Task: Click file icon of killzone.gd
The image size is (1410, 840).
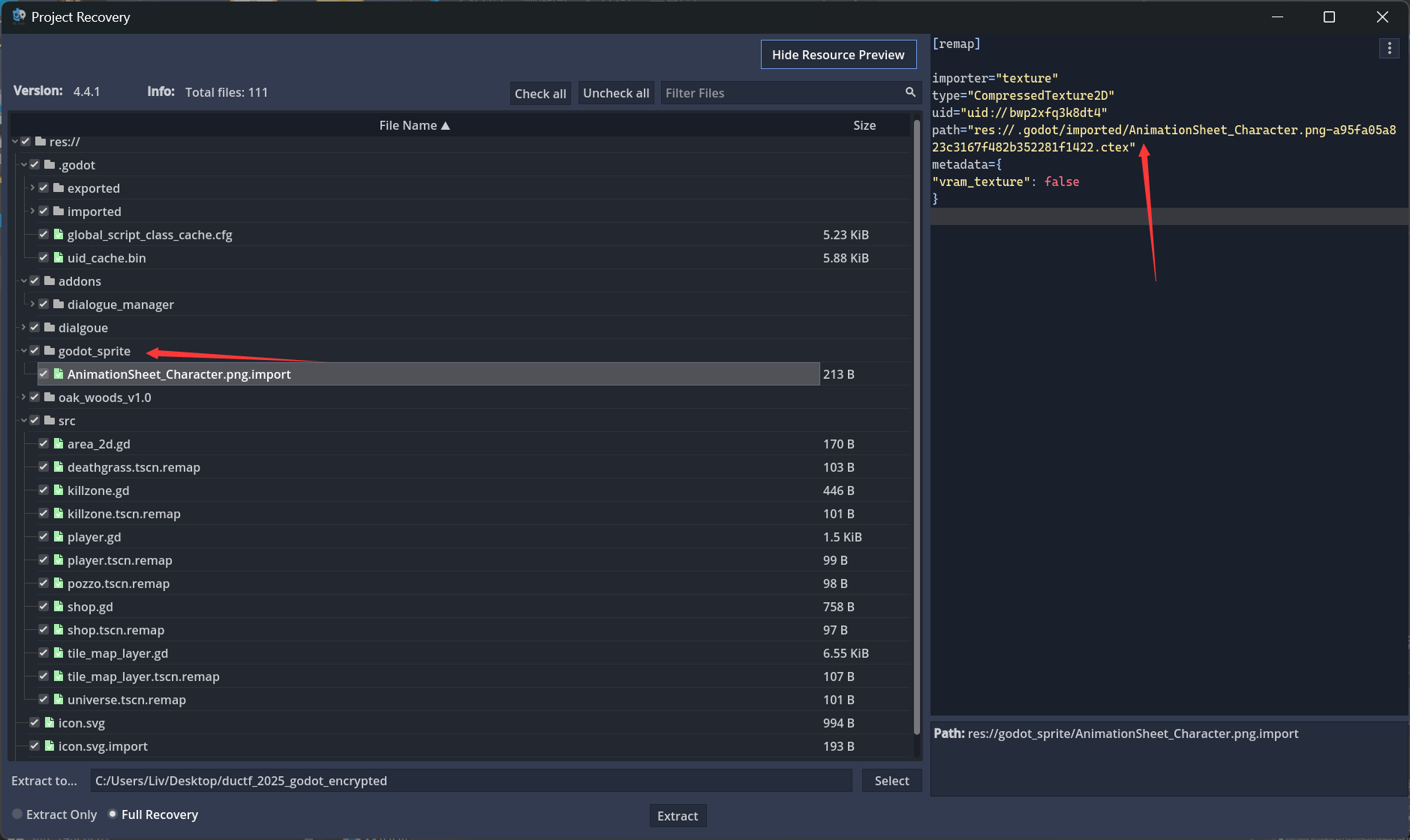Action: (x=59, y=490)
